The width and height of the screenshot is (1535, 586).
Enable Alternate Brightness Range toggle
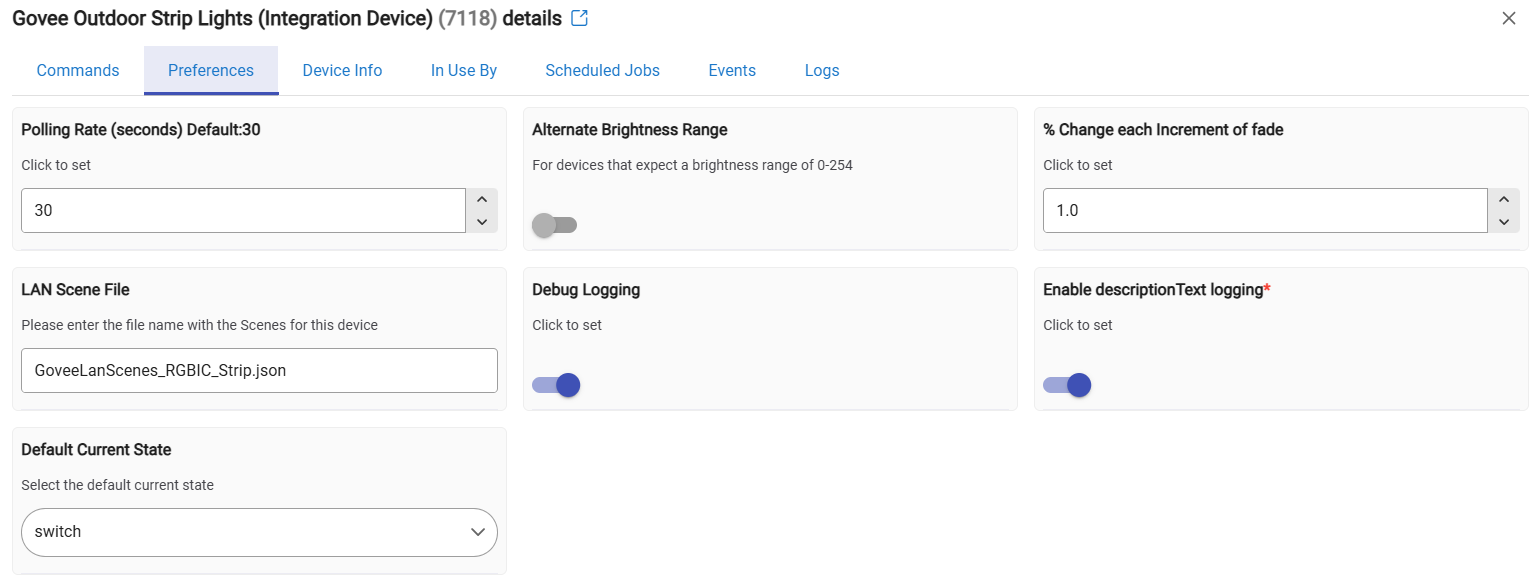click(554, 225)
